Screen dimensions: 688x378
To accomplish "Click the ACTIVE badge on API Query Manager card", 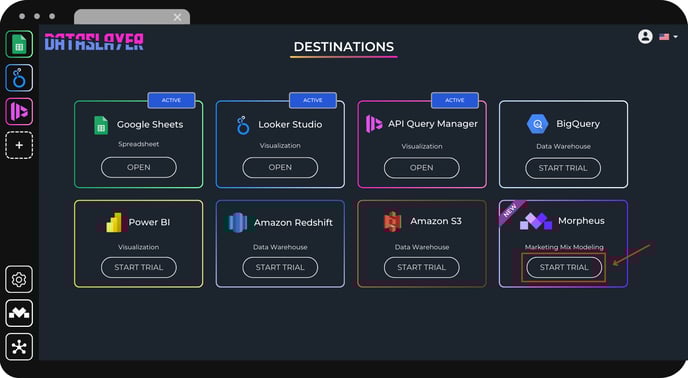I will point(455,100).
